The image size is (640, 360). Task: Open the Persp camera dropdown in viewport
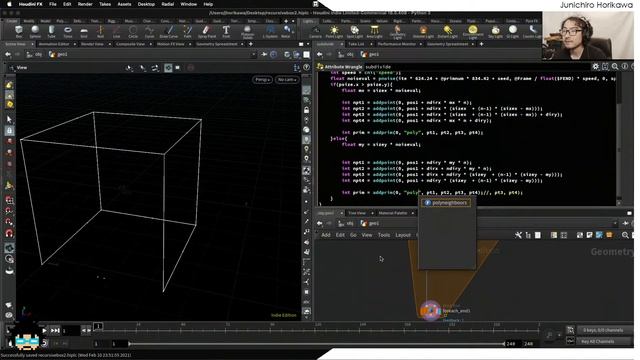262,80
